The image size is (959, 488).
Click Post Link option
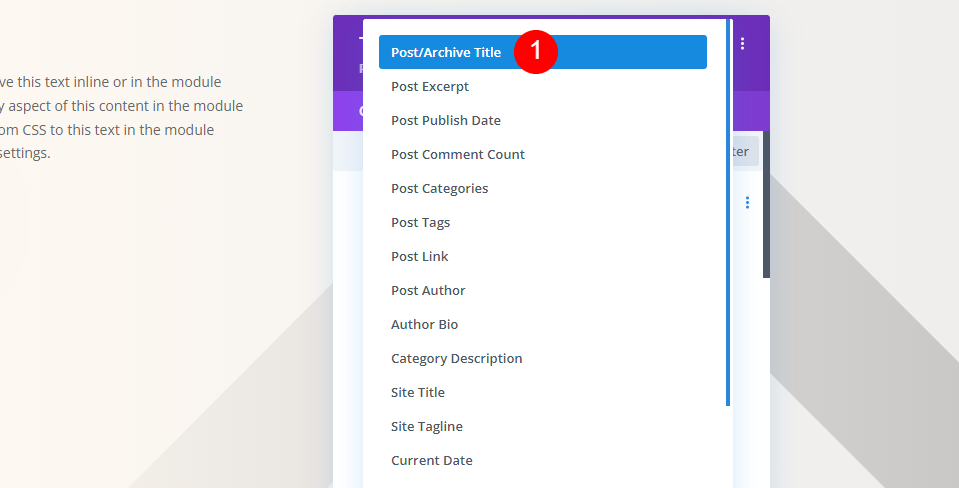pyautogui.click(x=542, y=256)
